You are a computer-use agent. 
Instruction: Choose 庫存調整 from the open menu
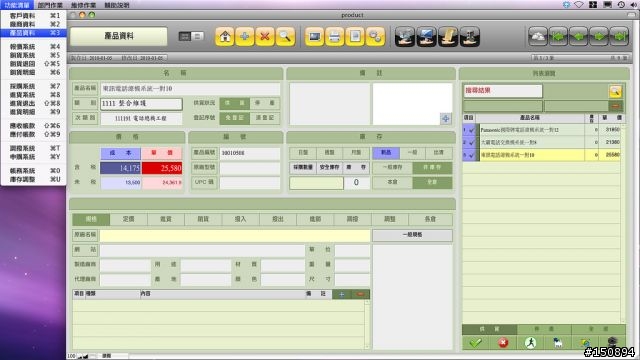pyautogui.click(x=33, y=179)
